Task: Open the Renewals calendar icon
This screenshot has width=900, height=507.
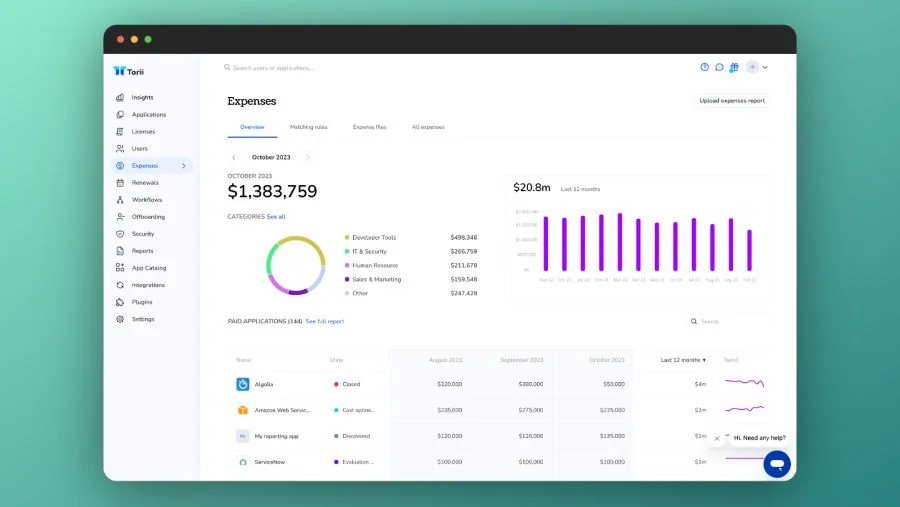Action: click(120, 183)
